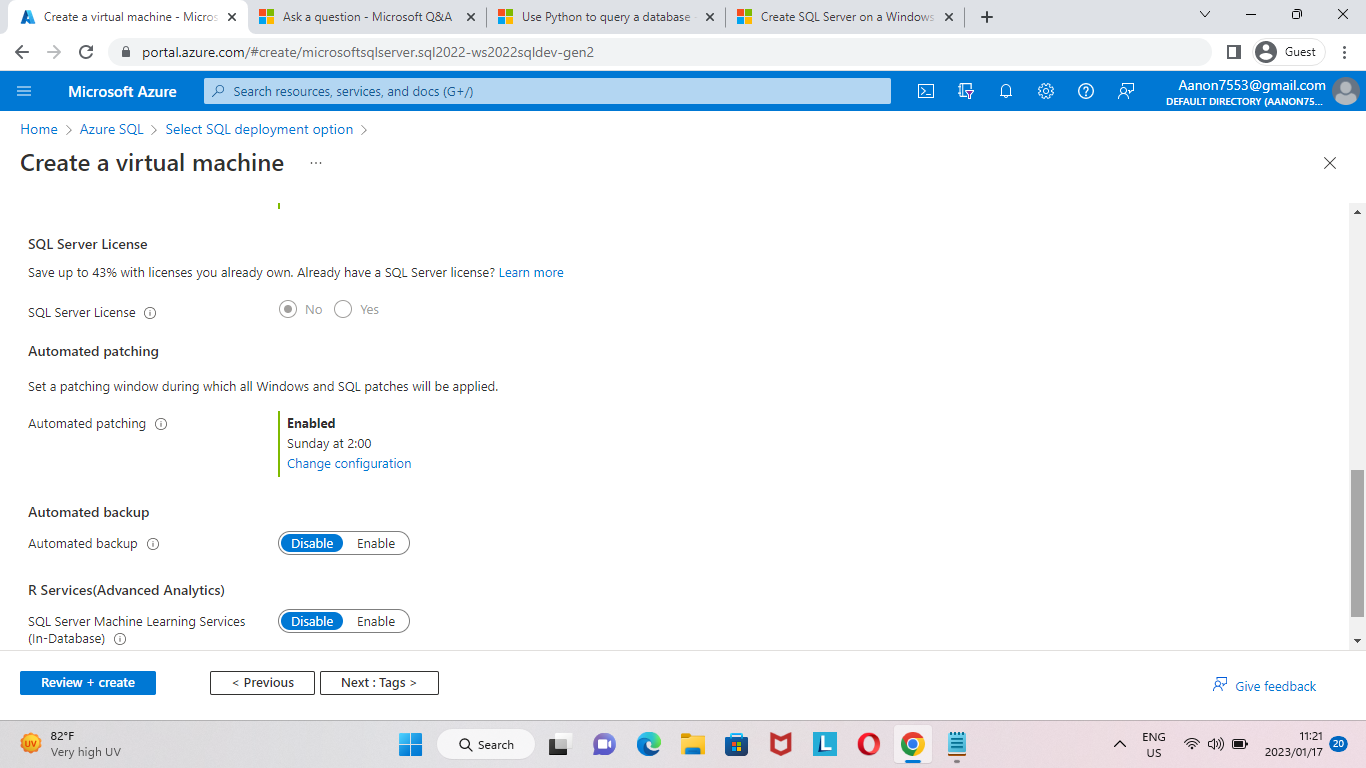The width and height of the screenshot is (1366, 768).
Task: Open the Support and help icon
Action: [1086, 91]
